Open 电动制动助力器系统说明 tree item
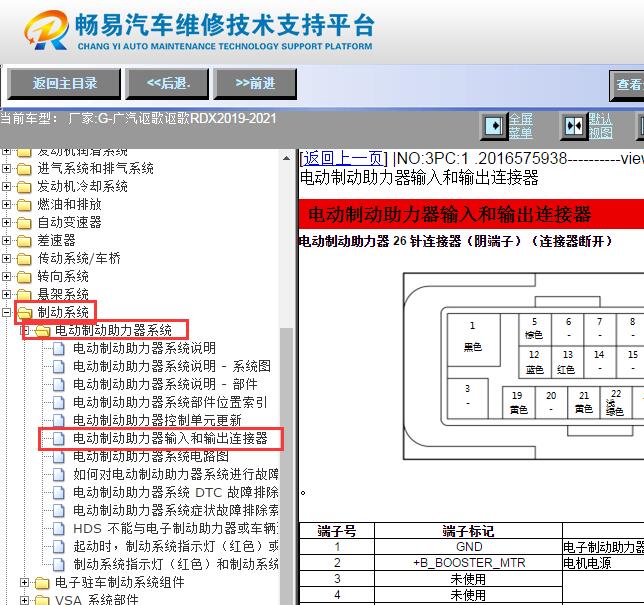644x605 pixels. tap(145, 348)
